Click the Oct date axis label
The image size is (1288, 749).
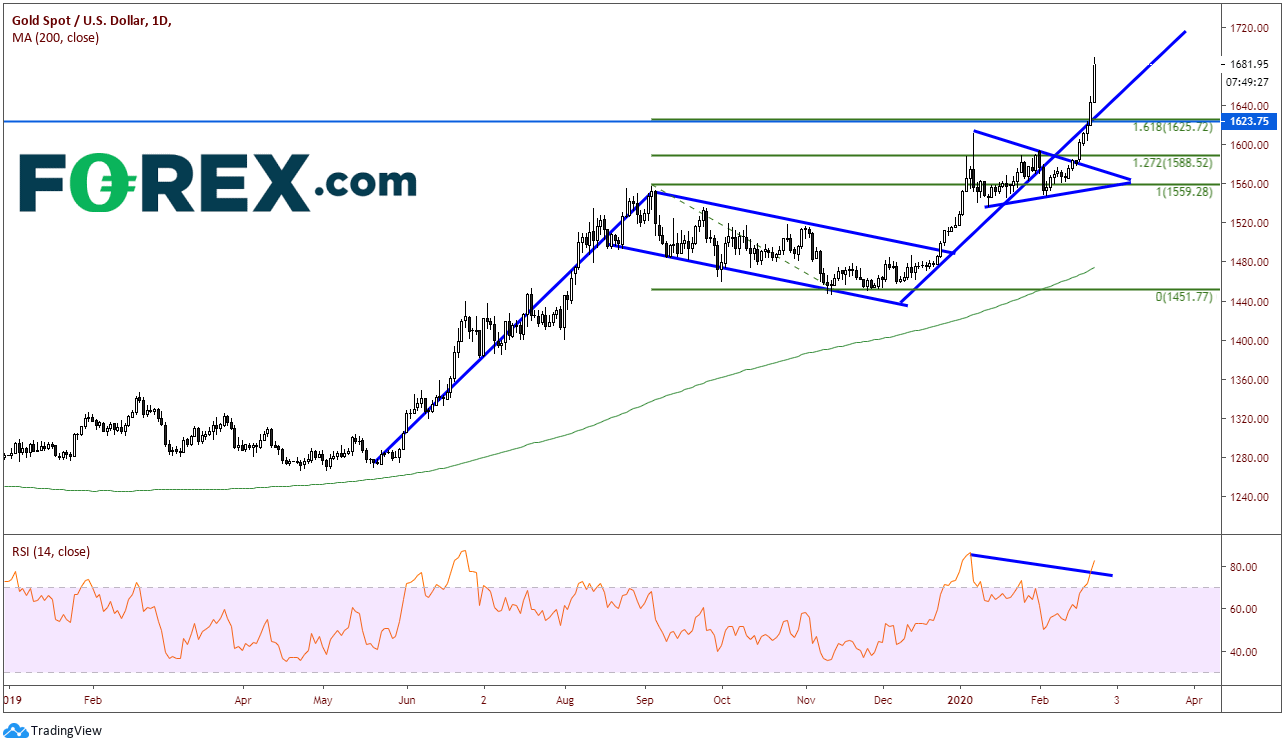722,699
